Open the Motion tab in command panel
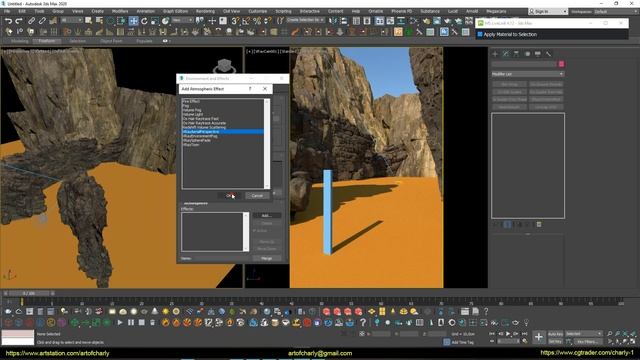The width and height of the screenshot is (640, 360). [x=527, y=53]
